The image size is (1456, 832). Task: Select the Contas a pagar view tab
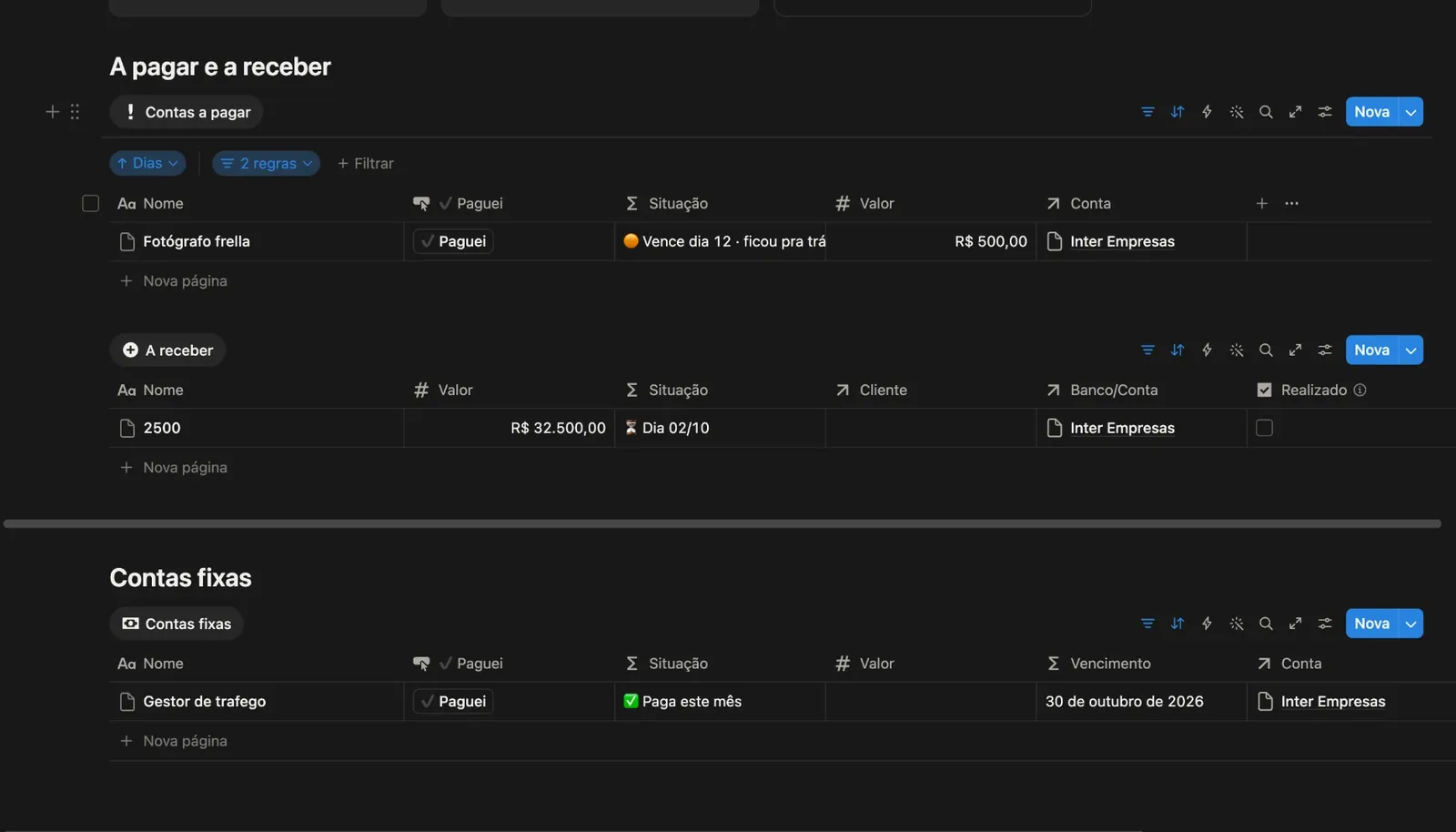click(x=187, y=112)
